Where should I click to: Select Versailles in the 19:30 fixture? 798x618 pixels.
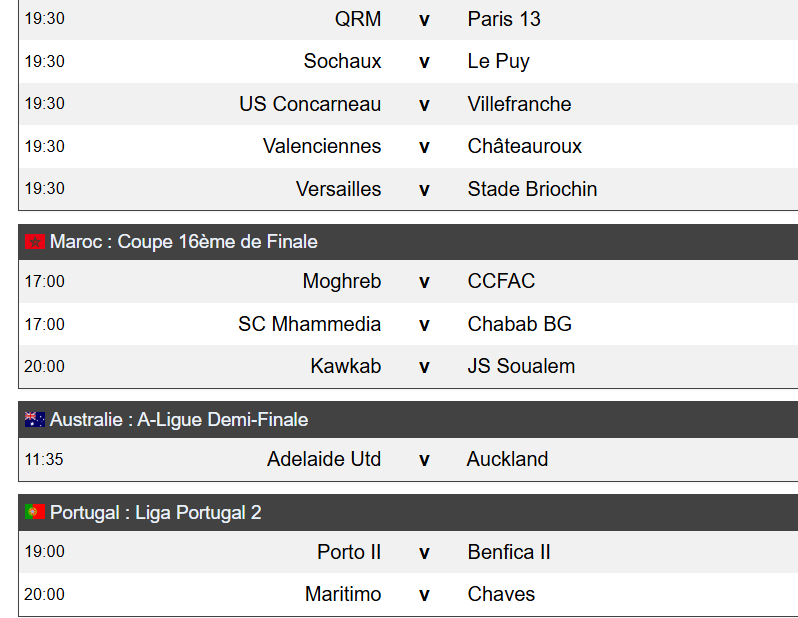tap(338, 189)
